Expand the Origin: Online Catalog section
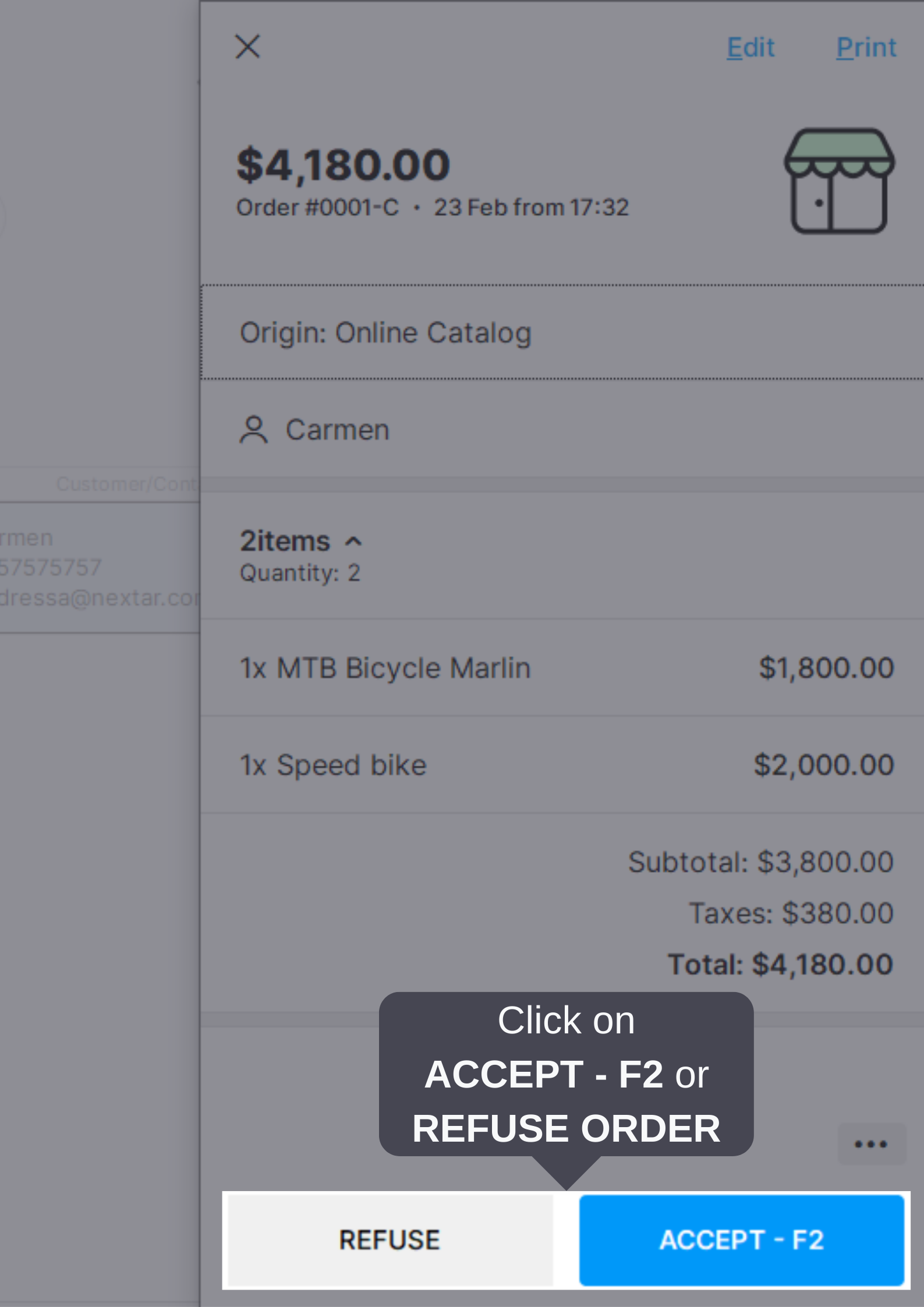 pos(387,332)
